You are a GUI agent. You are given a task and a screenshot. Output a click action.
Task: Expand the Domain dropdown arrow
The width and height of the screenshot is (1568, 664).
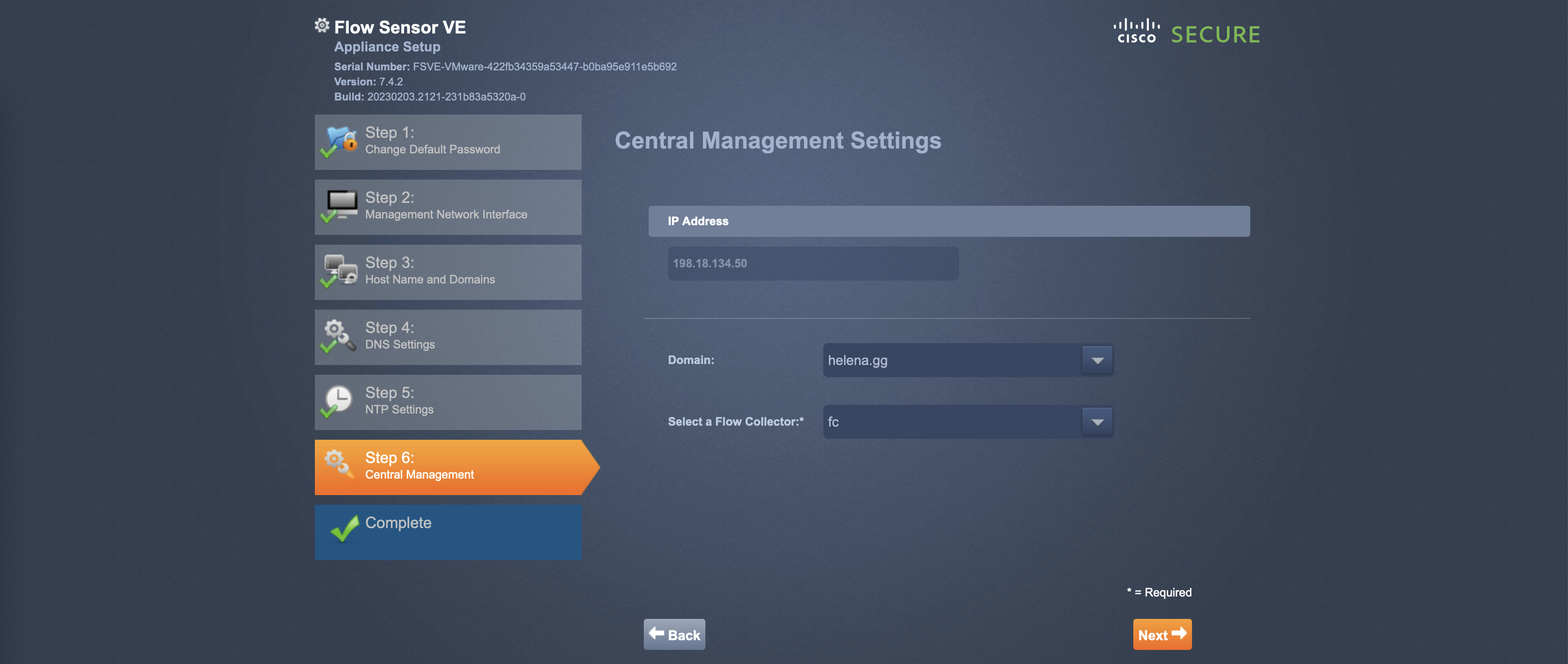click(1097, 360)
